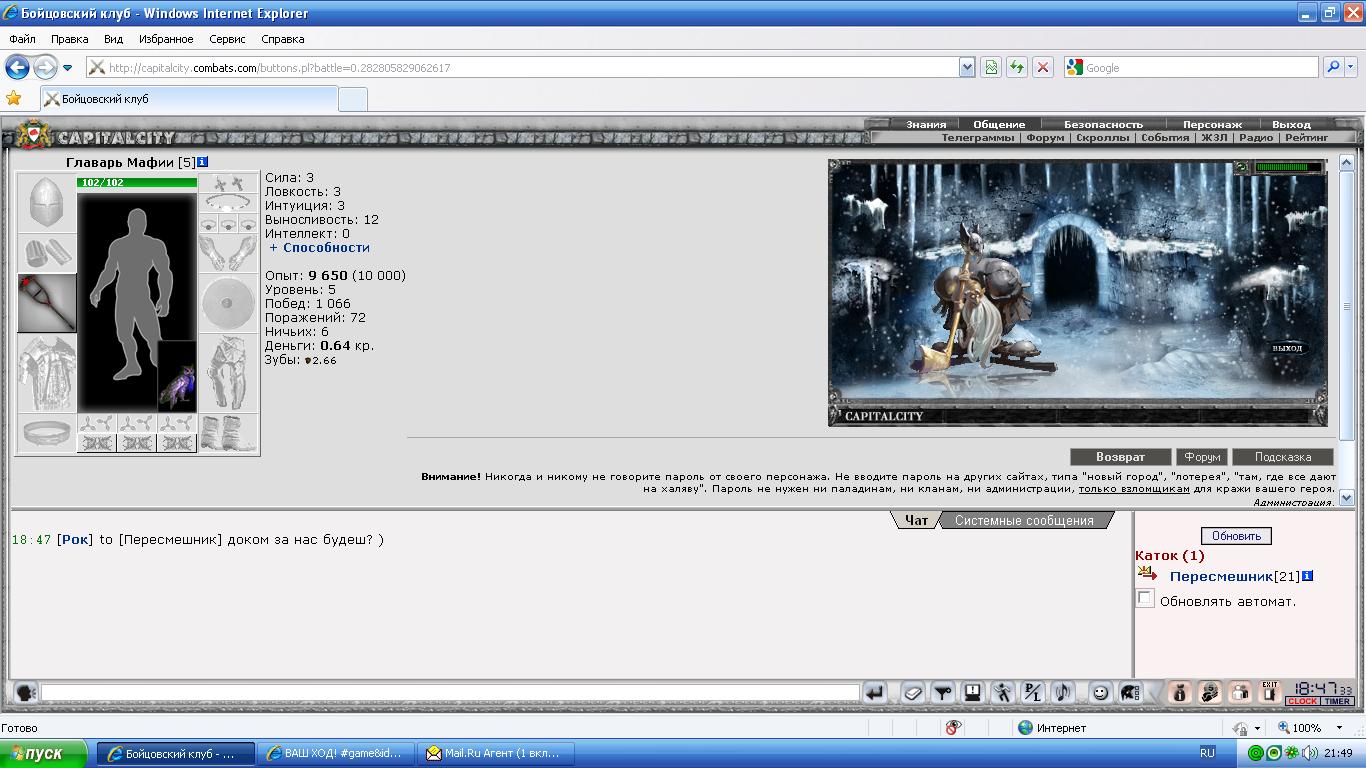
Task: Click the exclamation monitor icon
Action: pyautogui.click(x=973, y=692)
